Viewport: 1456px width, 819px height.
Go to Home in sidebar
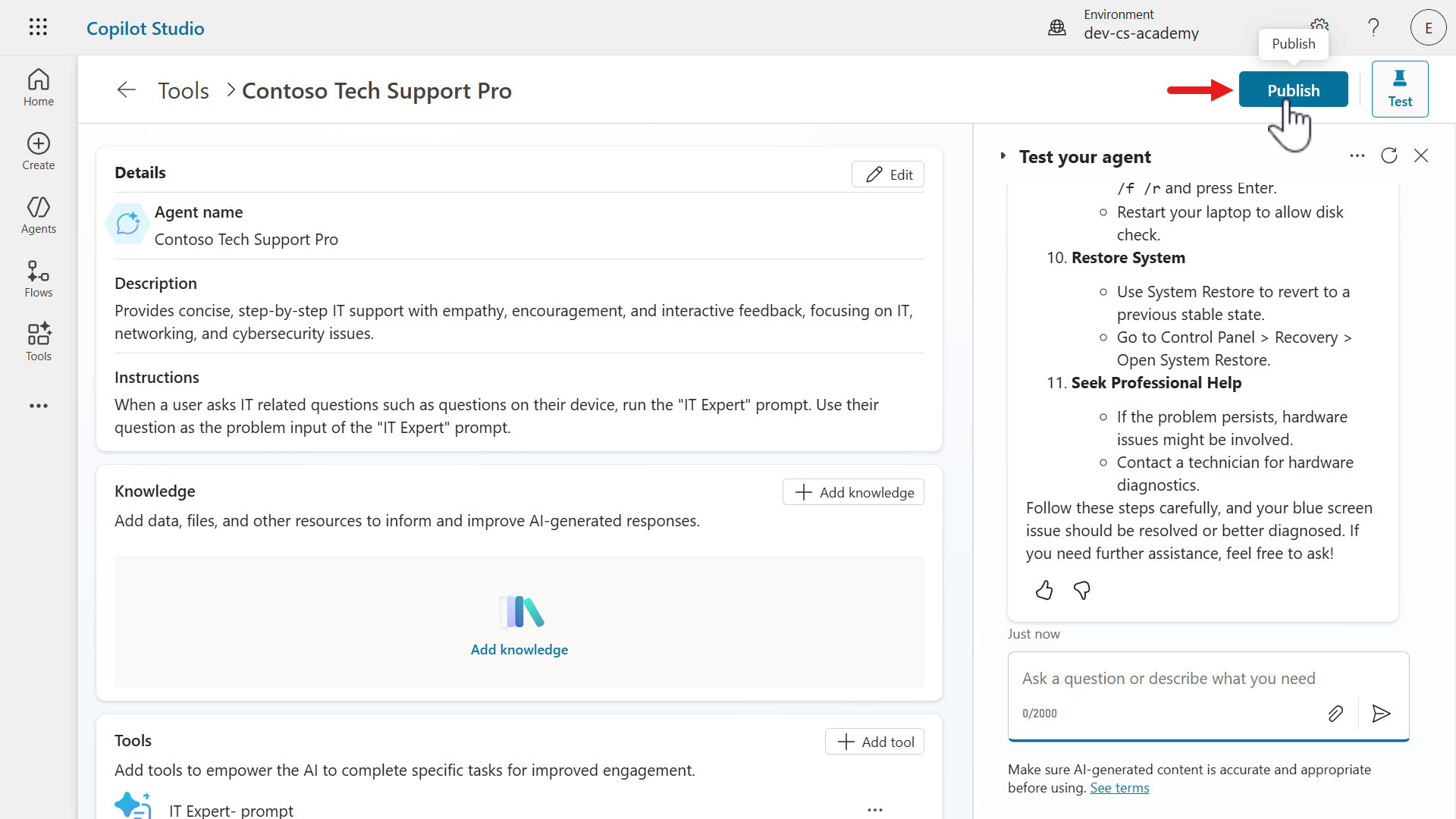coord(38,88)
